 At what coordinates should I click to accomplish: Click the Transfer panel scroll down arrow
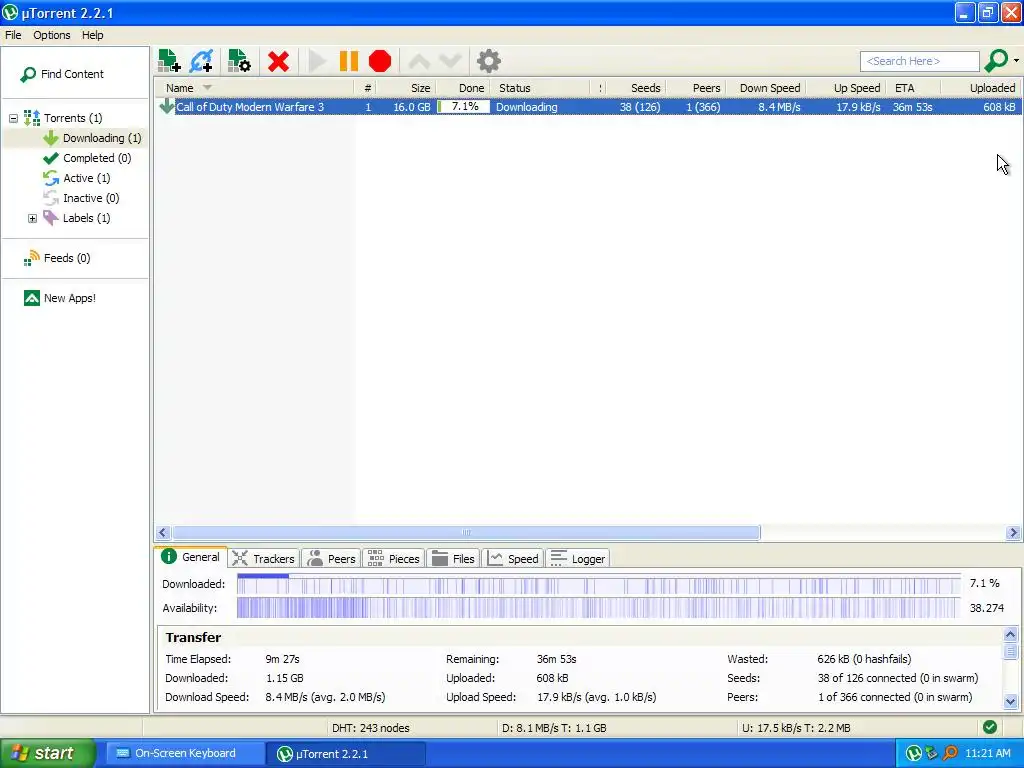1010,702
